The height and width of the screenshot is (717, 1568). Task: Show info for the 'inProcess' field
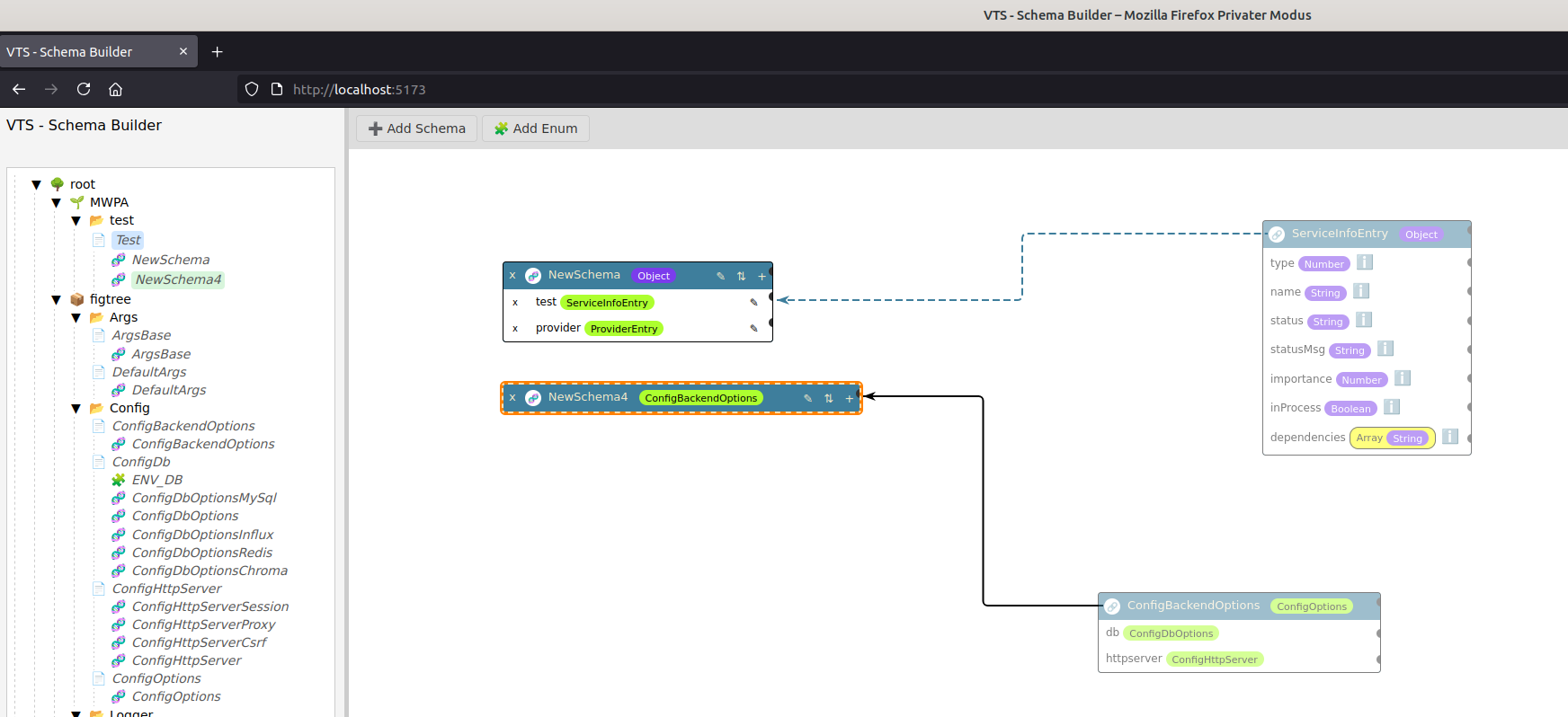(1392, 407)
